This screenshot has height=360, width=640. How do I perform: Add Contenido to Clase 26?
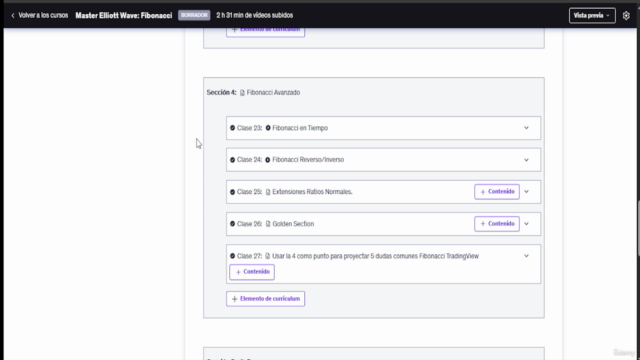[x=497, y=224]
